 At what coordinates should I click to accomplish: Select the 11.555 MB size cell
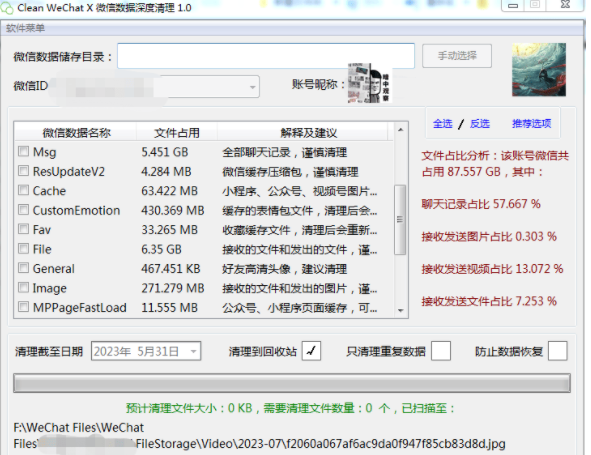[x=169, y=308]
